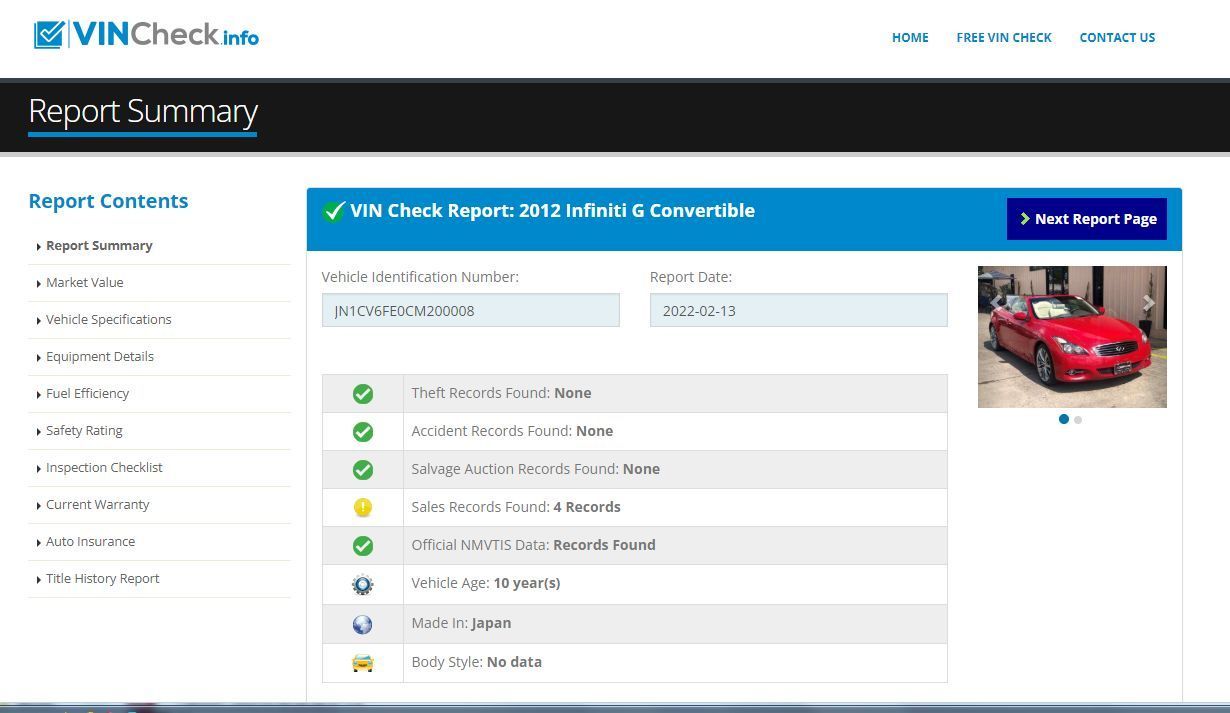Open Report Summary in the report contents
The width and height of the screenshot is (1230, 713).
[99, 245]
